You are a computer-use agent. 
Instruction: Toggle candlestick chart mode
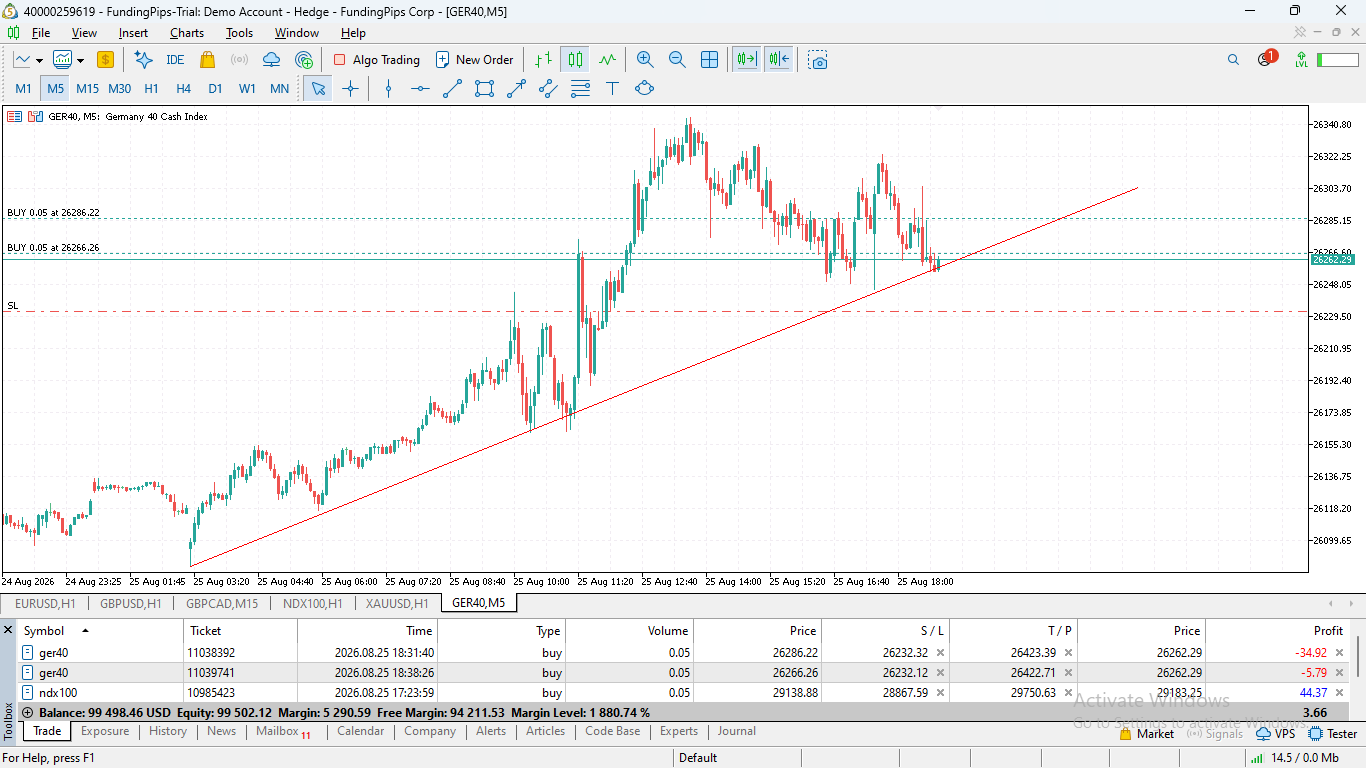575,60
